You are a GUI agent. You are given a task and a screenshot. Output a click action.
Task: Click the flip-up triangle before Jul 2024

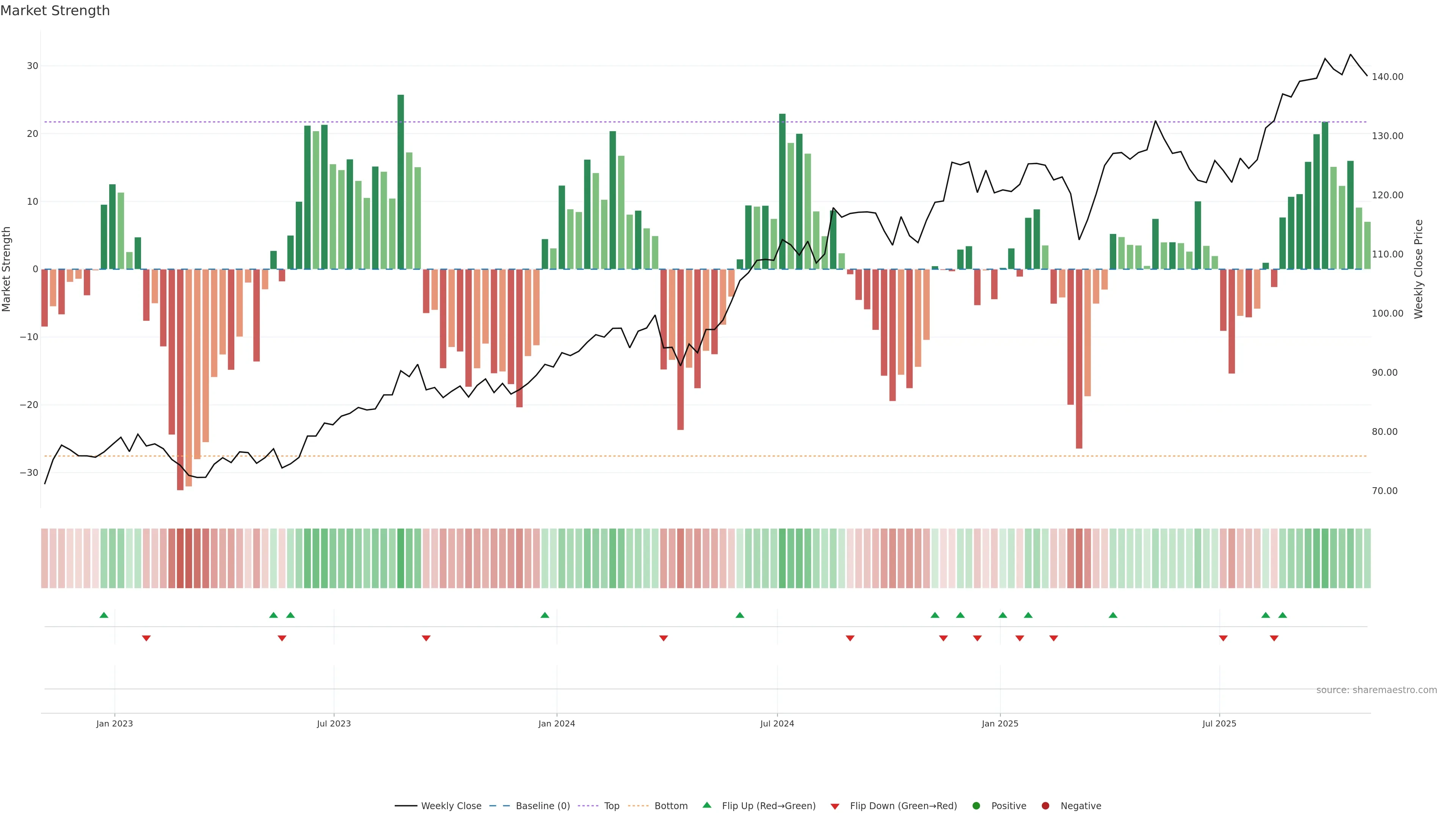[740, 615]
